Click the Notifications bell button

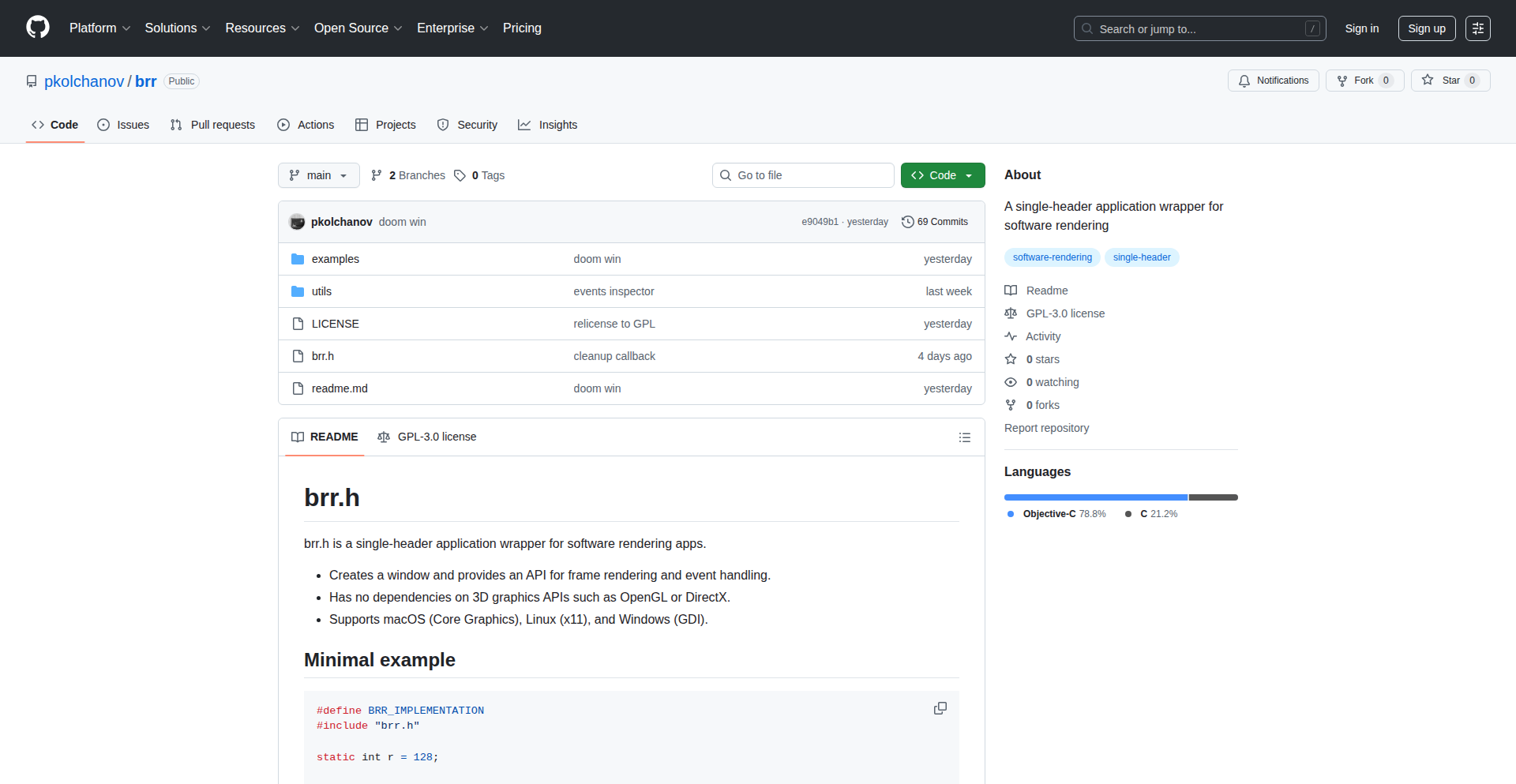click(1273, 81)
